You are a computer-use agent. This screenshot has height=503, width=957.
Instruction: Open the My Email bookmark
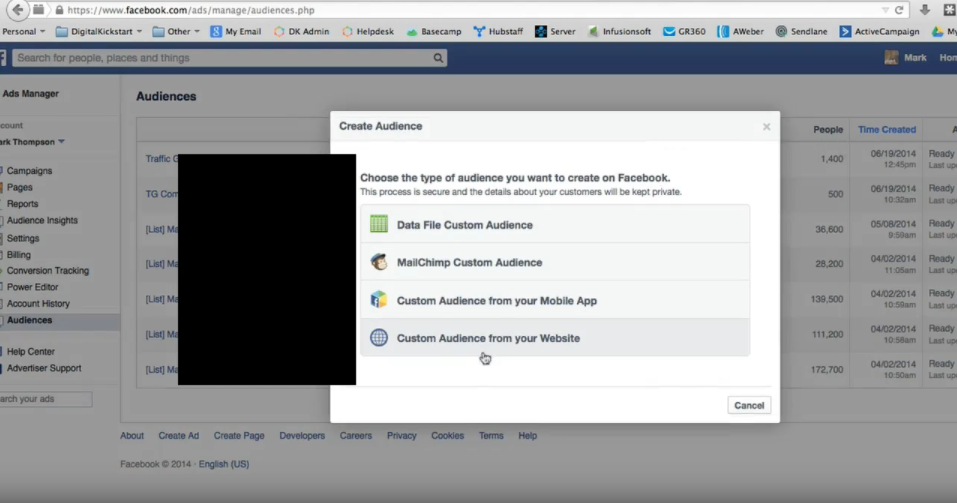click(x=236, y=31)
